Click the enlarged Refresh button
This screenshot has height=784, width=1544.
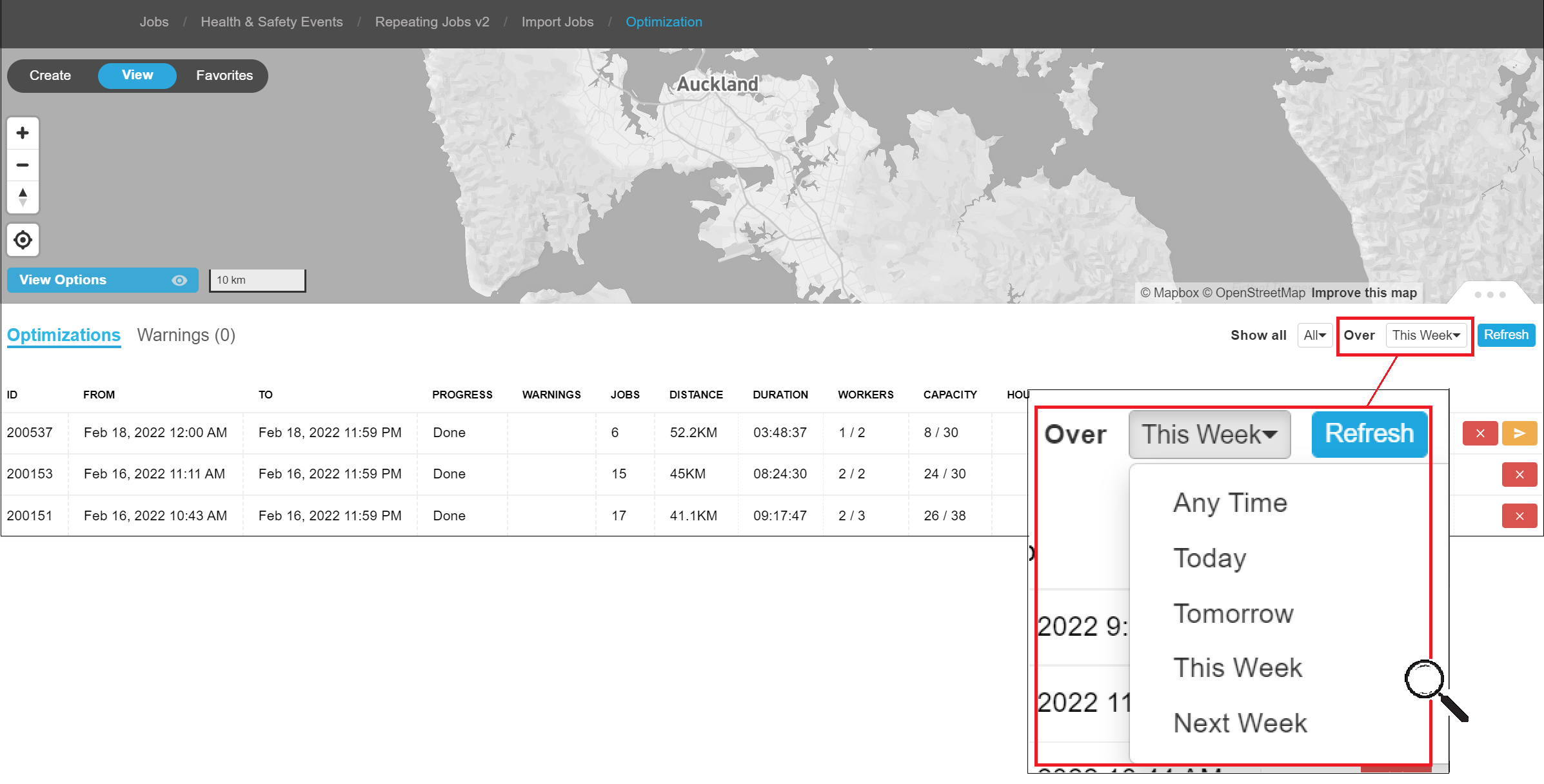click(x=1369, y=434)
